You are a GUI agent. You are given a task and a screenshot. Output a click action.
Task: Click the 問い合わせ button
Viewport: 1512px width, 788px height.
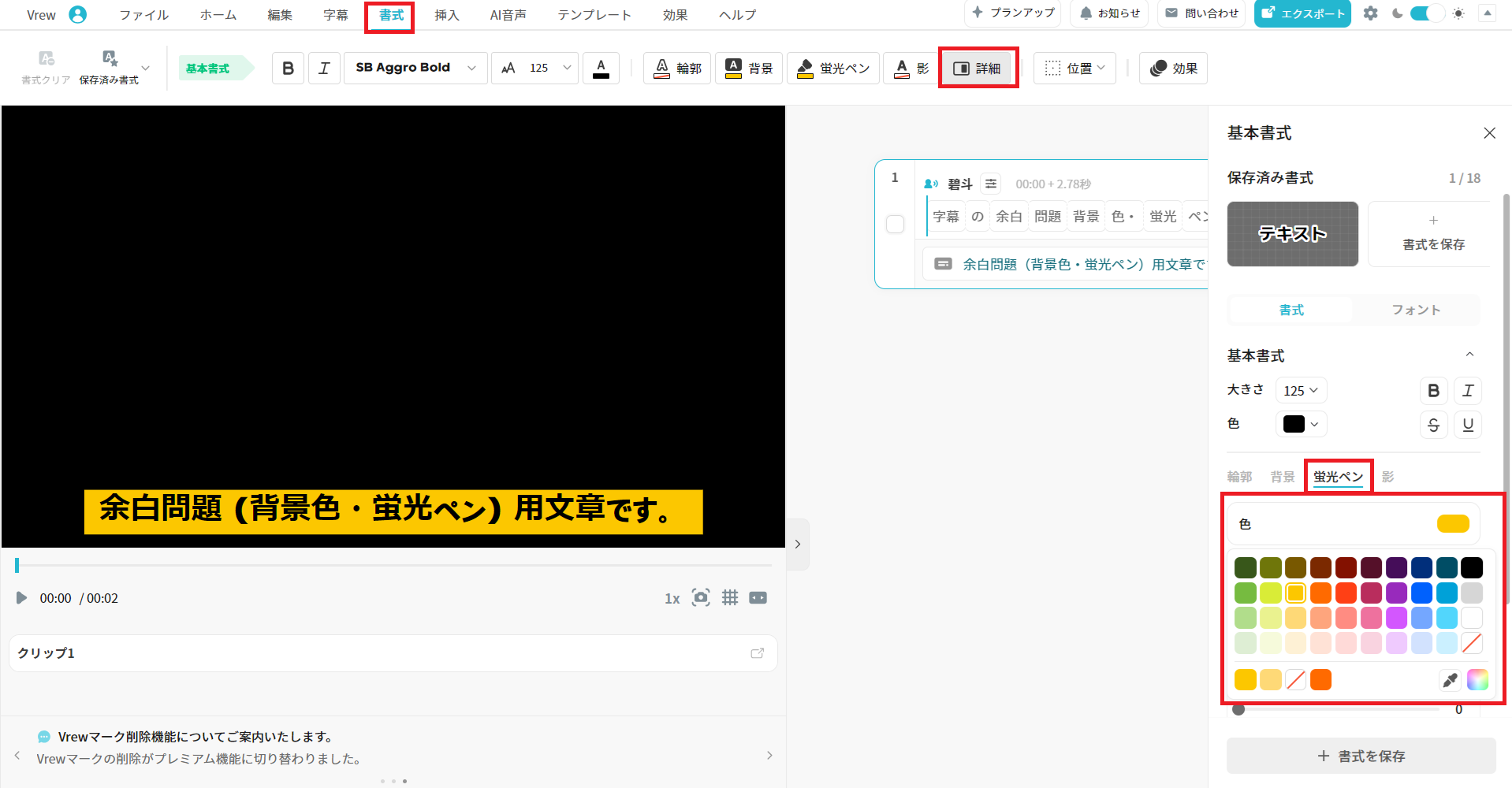tap(1202, 13)
